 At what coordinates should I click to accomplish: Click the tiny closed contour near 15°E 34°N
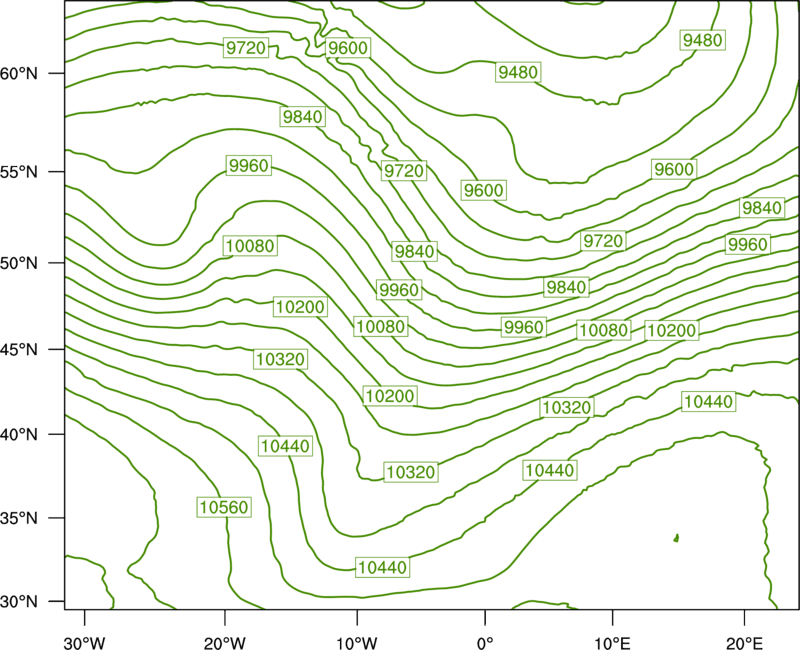pyautogui.click(x=677, y=538)
